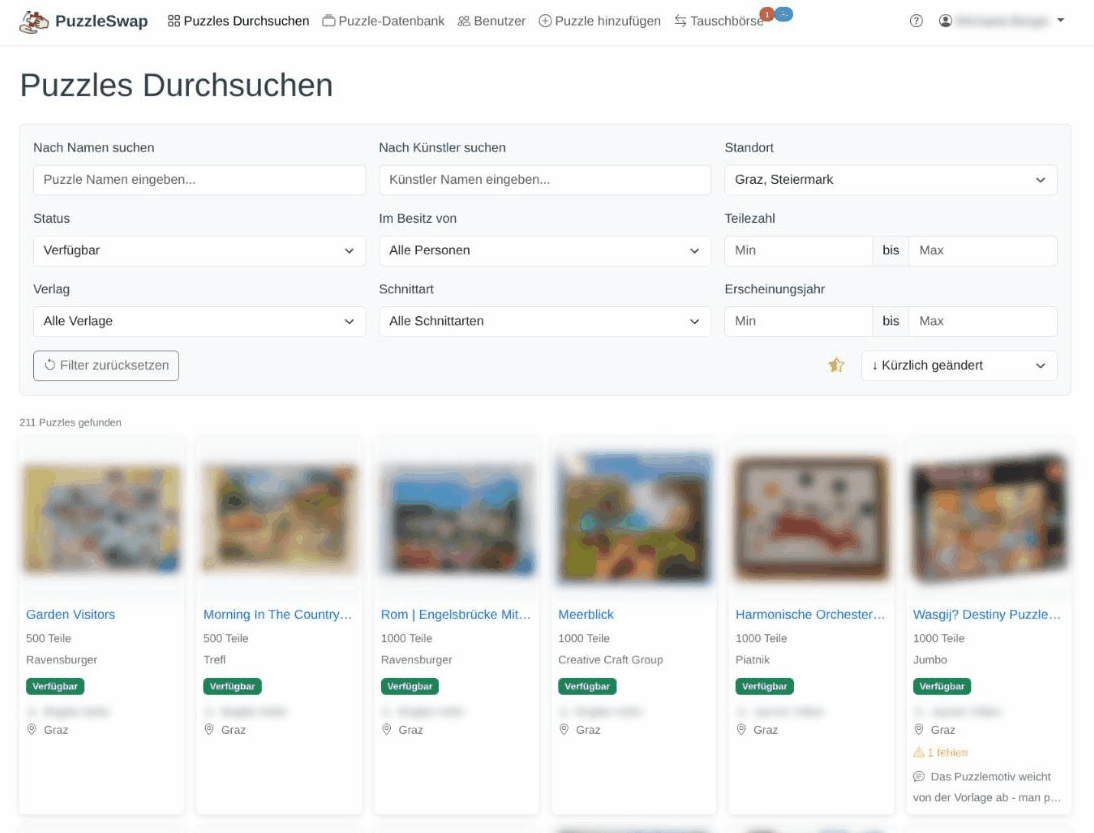
Task: Click the missing pieces warning icon
Action: 919,752
